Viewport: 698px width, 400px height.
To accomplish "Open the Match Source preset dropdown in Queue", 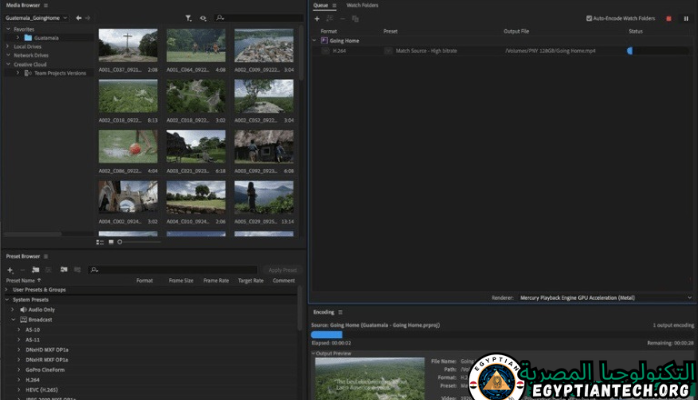I will (388, 51).
